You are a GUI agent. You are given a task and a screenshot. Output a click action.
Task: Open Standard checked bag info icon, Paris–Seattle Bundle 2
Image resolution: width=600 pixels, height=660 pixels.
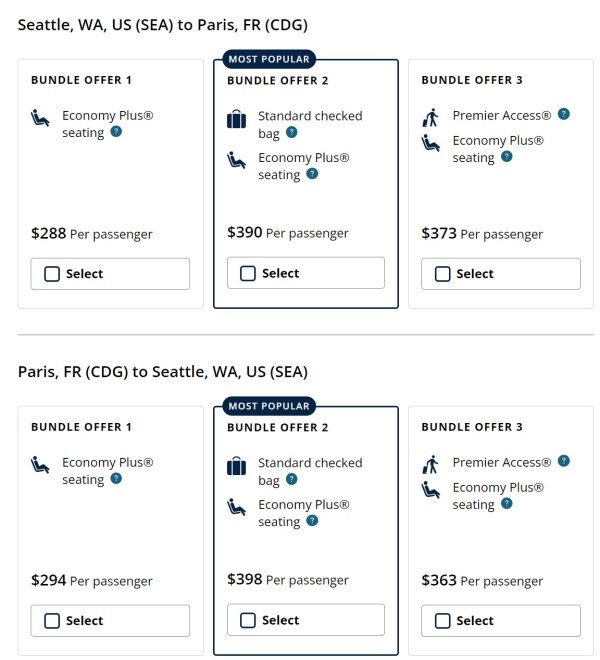point(292,479)
